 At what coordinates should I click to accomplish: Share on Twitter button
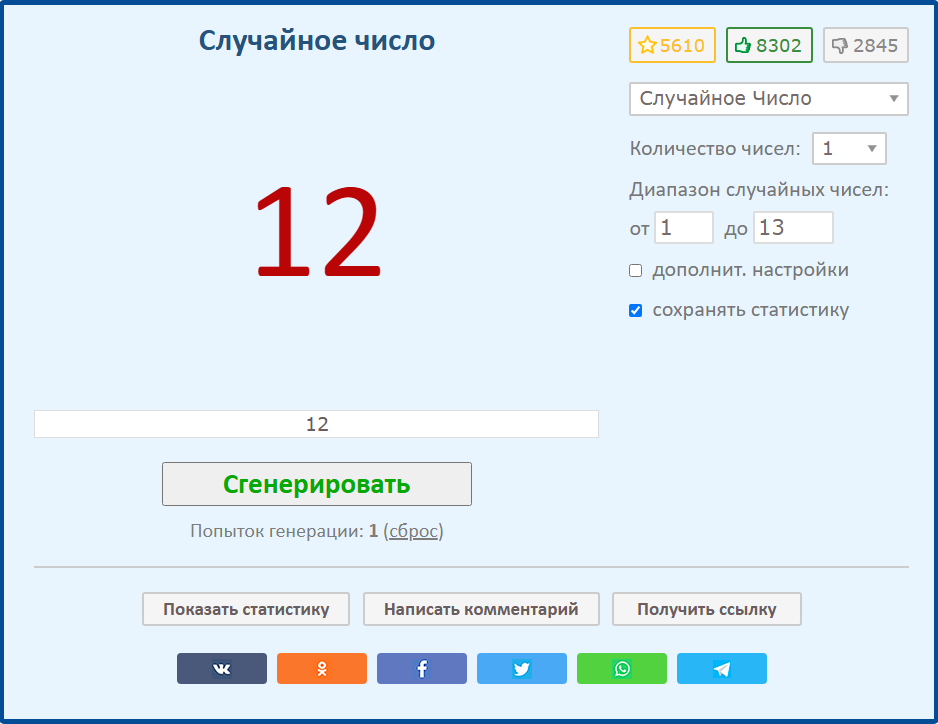(x=522, y=668)
